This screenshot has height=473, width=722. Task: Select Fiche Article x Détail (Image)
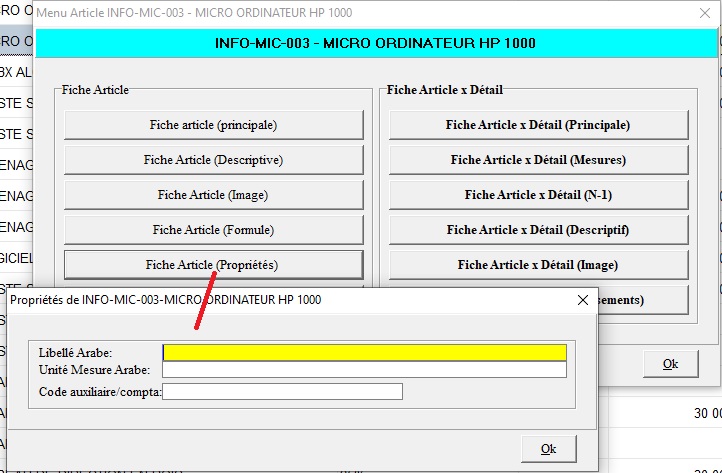(x=538, y=265)
